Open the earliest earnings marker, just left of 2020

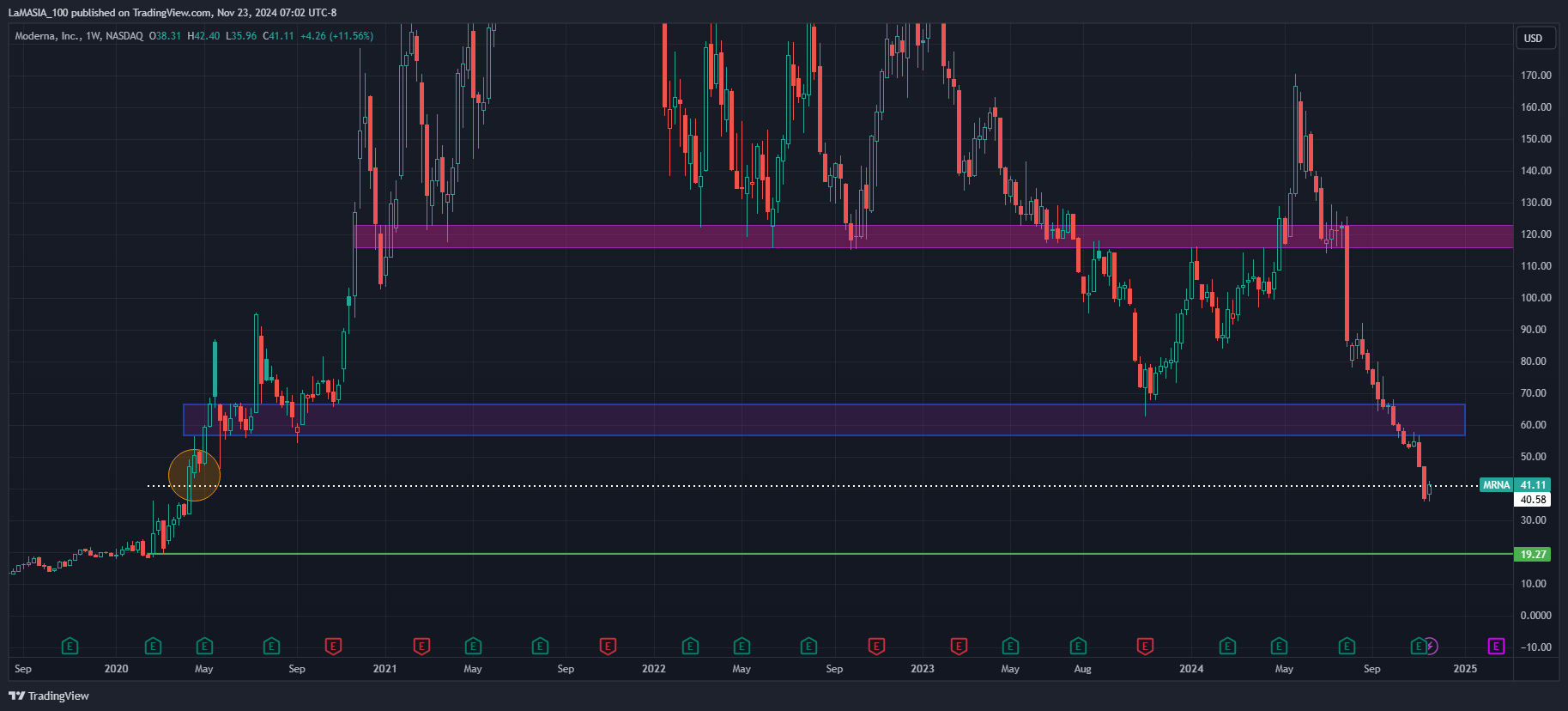[70, 646]
